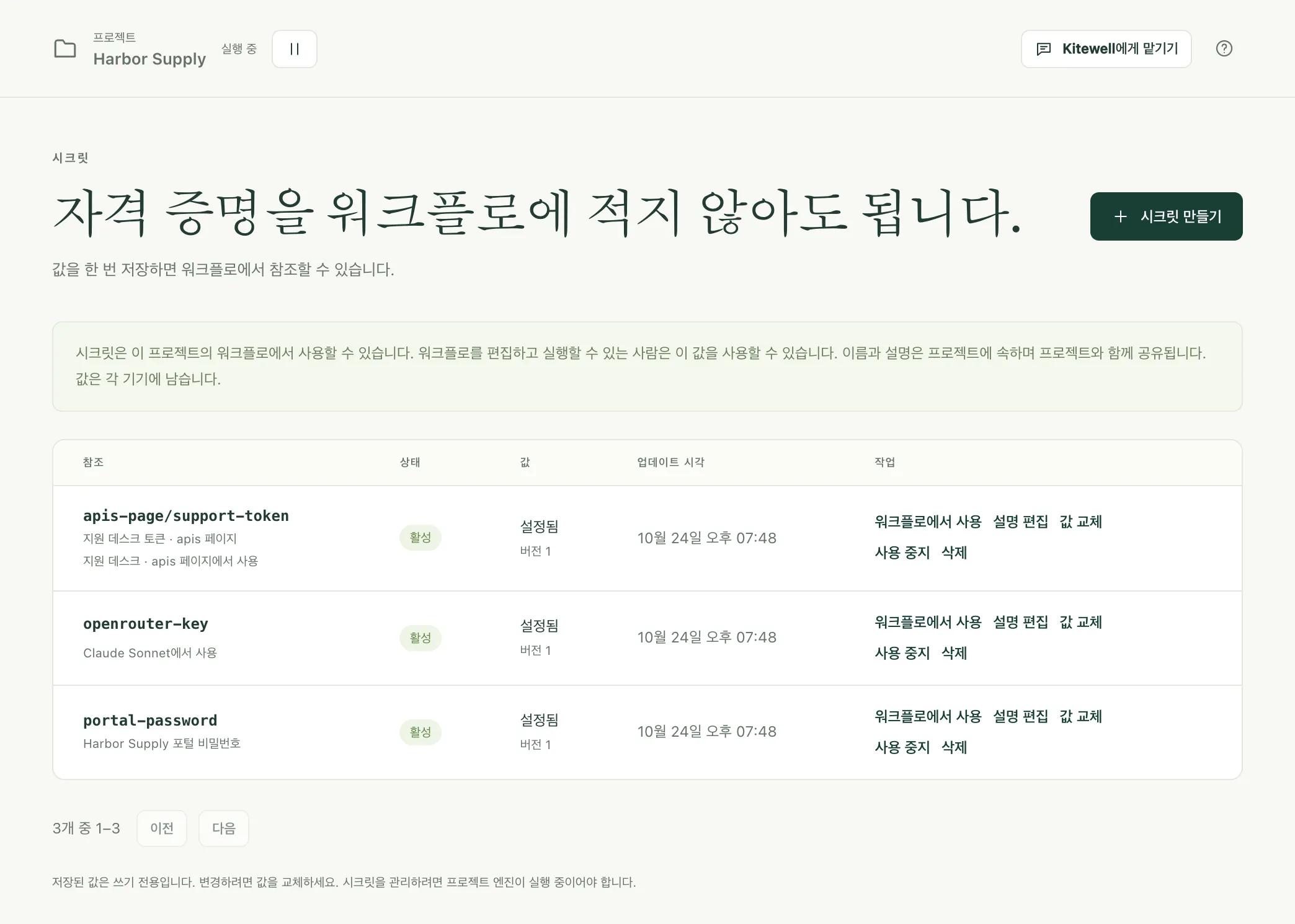Click '3개 중 1–3' pagination count text

click(86, 828)
